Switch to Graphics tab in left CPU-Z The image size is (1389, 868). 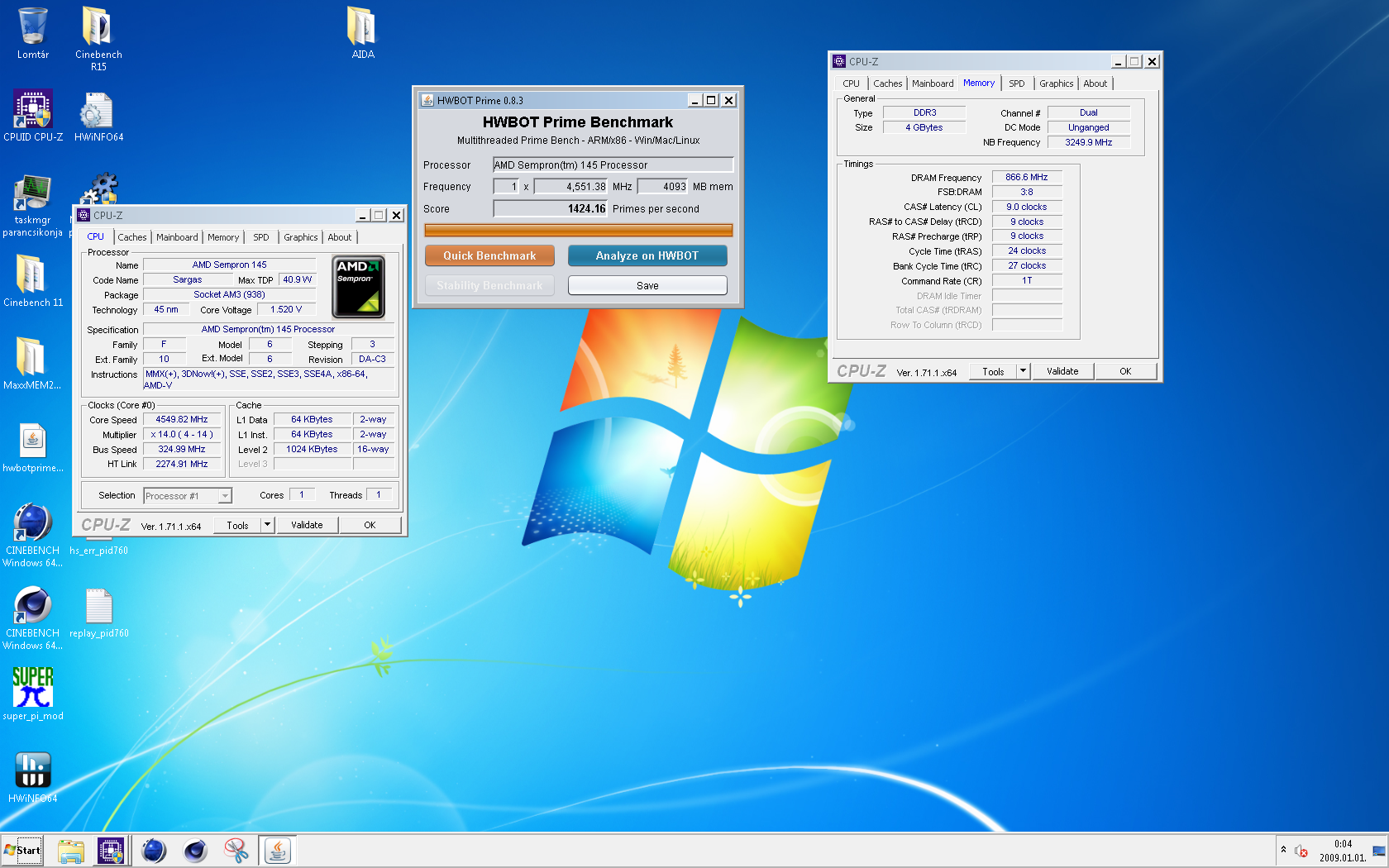301,237
